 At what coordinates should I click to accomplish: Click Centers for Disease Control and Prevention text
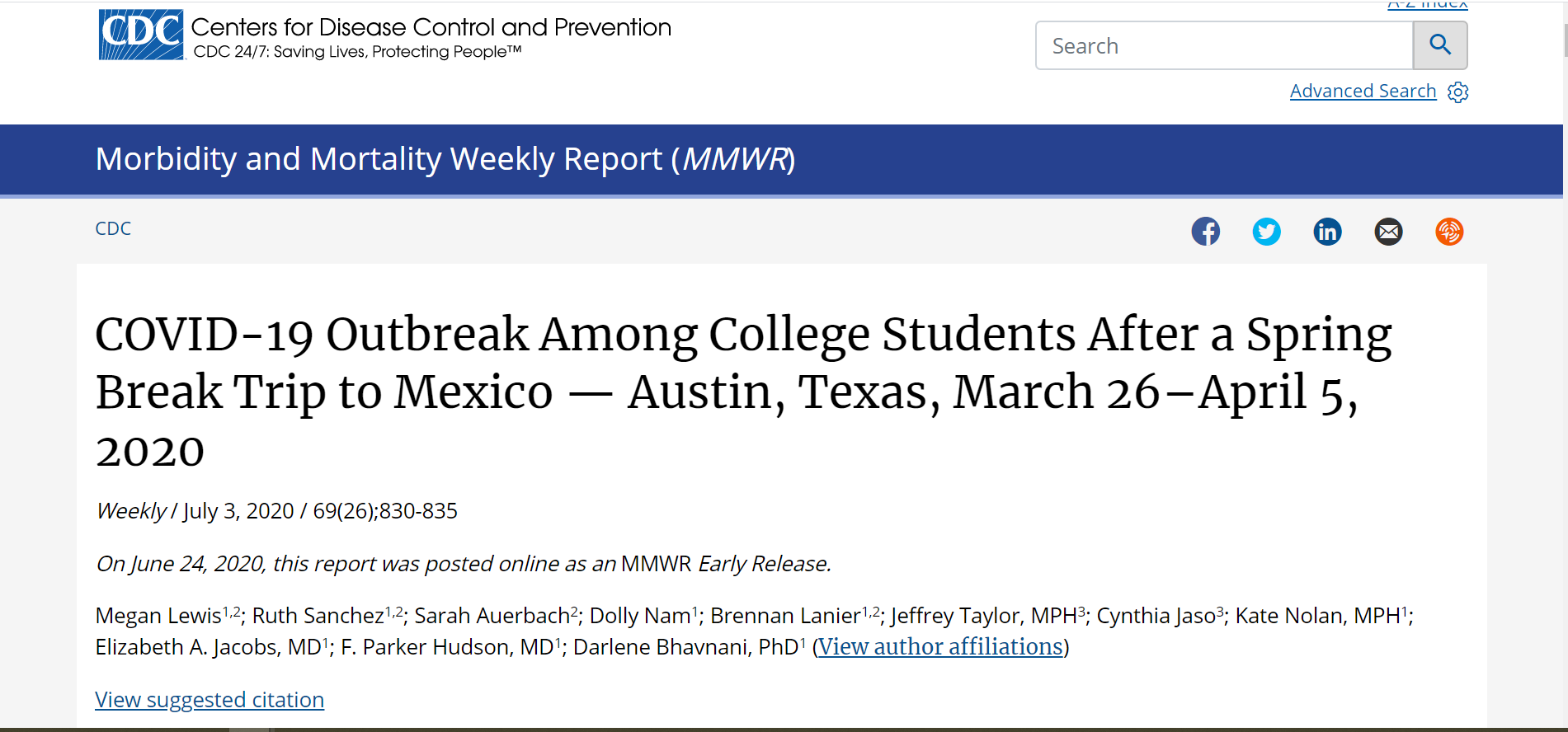click(x=431, y=27)
